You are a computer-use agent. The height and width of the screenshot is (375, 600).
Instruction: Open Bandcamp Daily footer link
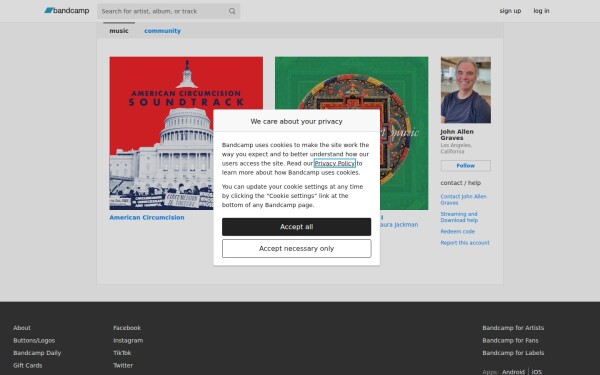click(37, 353)
